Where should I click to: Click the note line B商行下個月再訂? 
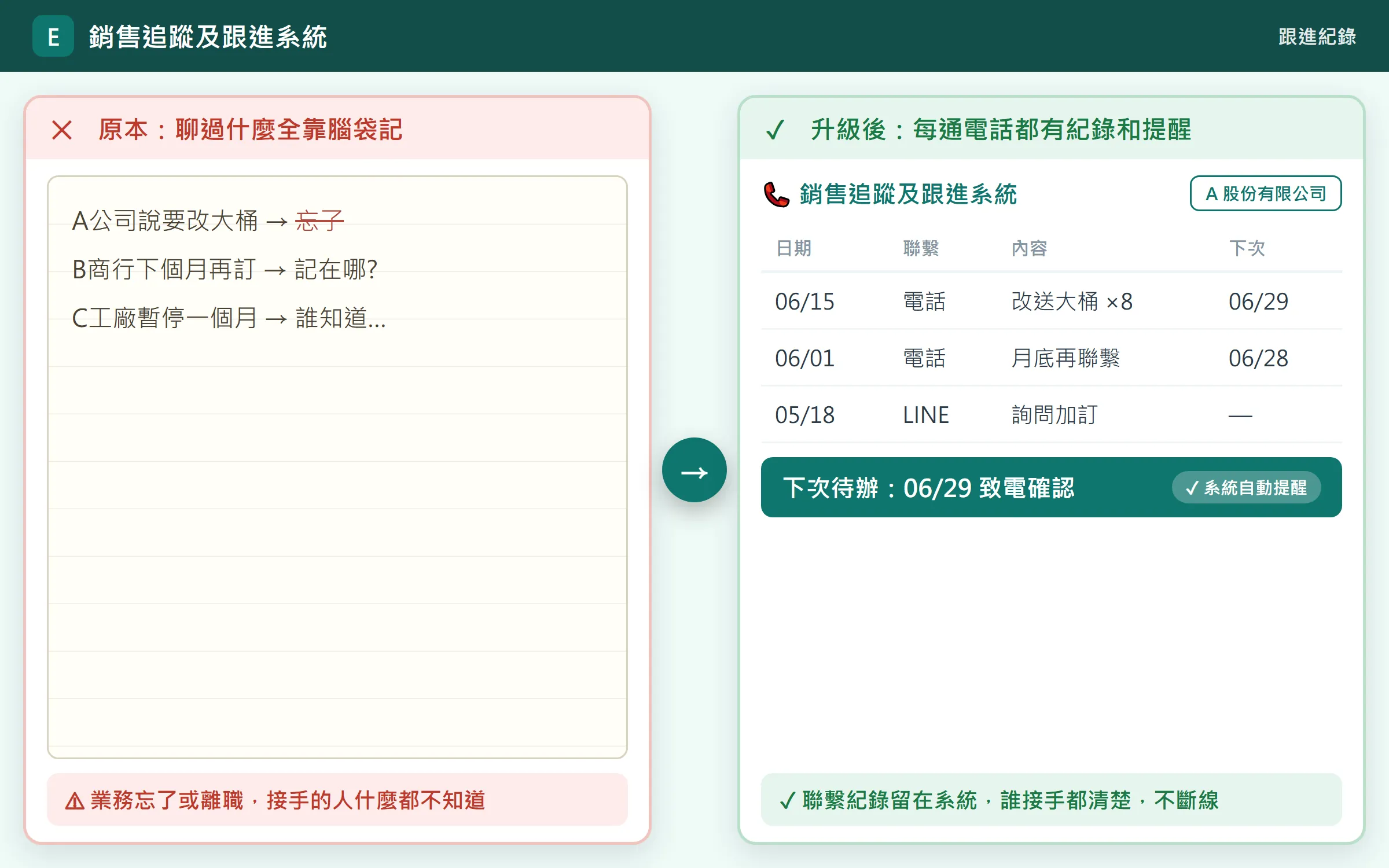(x=164, y=270)
